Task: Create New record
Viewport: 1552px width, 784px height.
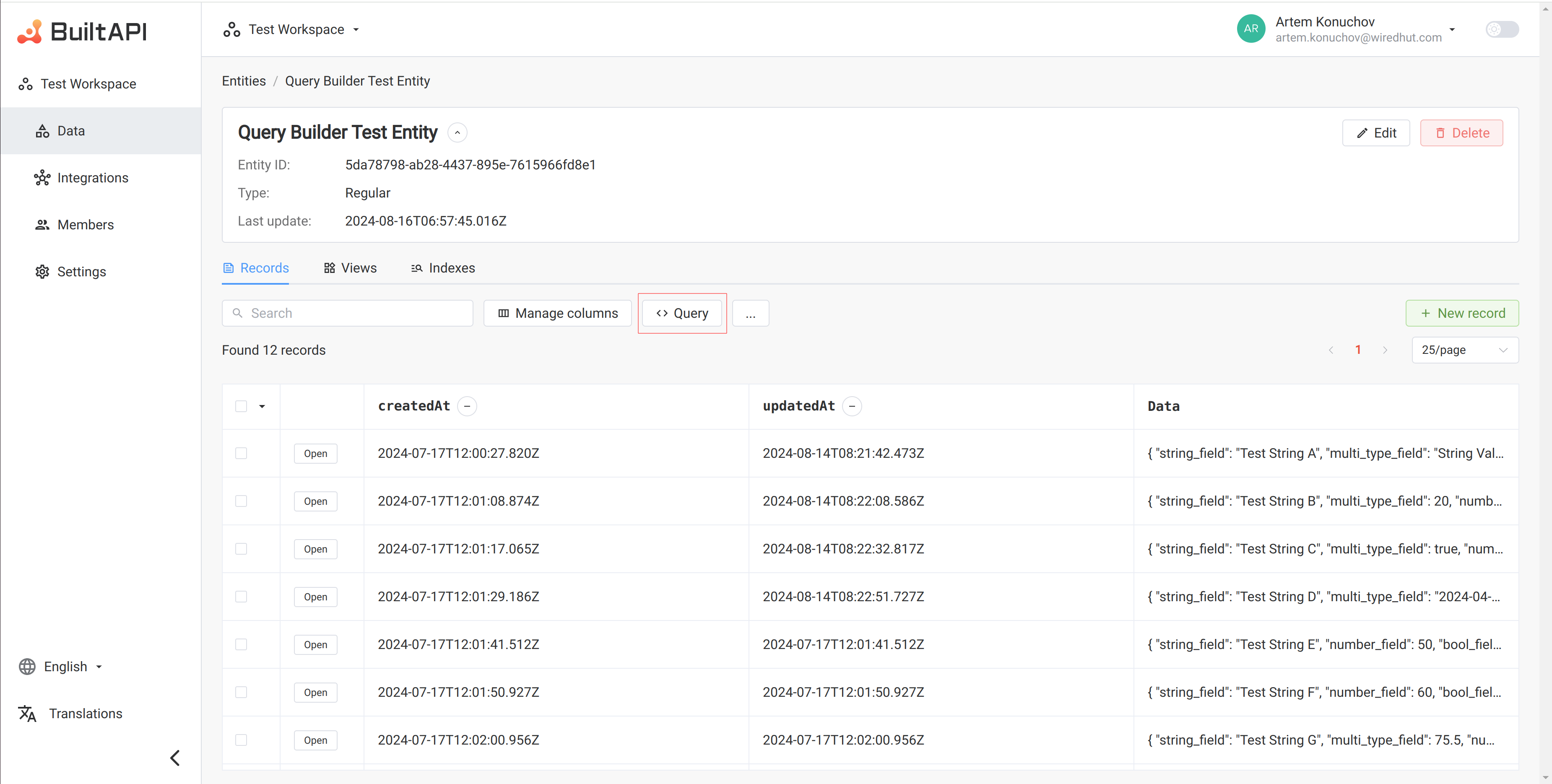Action: (1461, 313)
